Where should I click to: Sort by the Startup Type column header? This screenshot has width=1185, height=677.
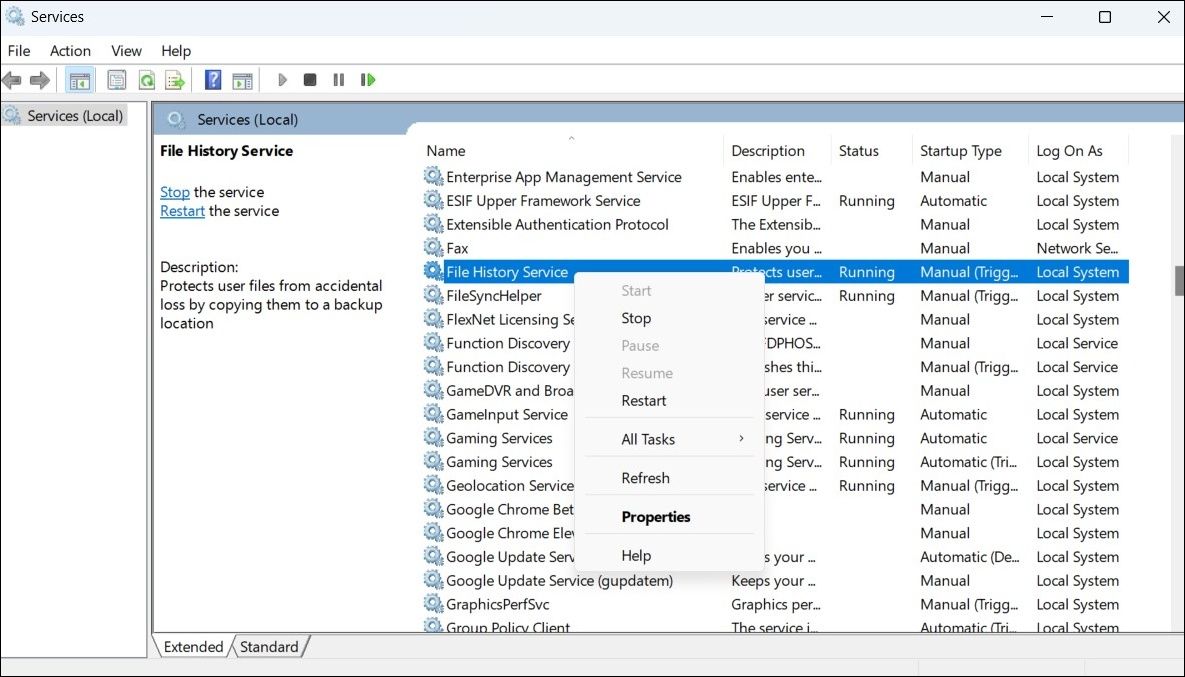970,150
